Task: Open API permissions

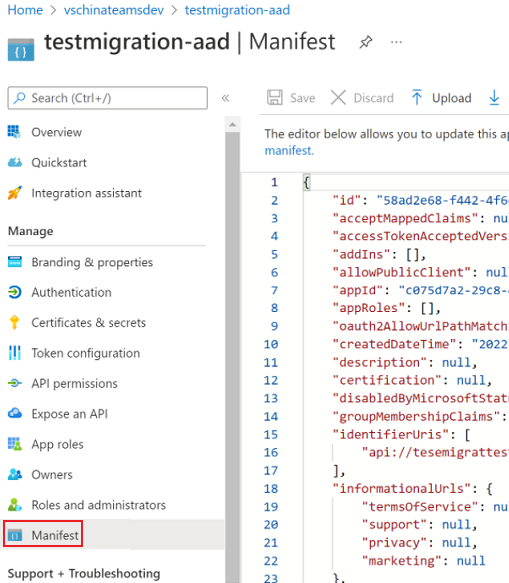Action: point(74,383)
